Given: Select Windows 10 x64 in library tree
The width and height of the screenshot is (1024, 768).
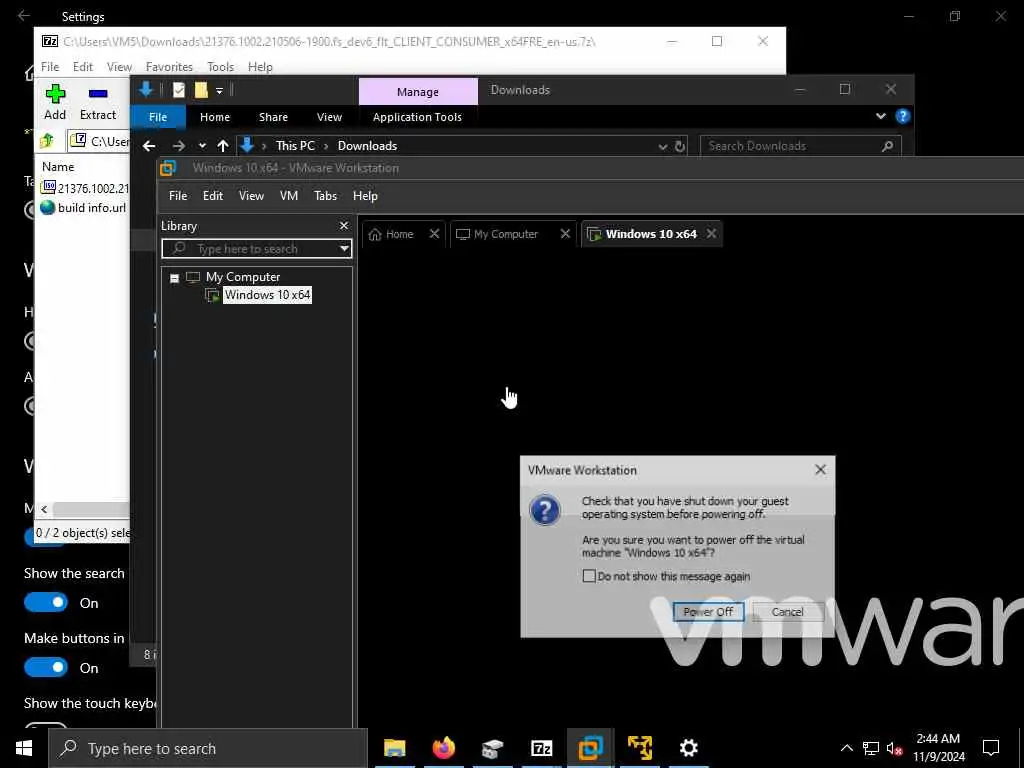Looking at the screenshot, I should [x=267, y=295].
